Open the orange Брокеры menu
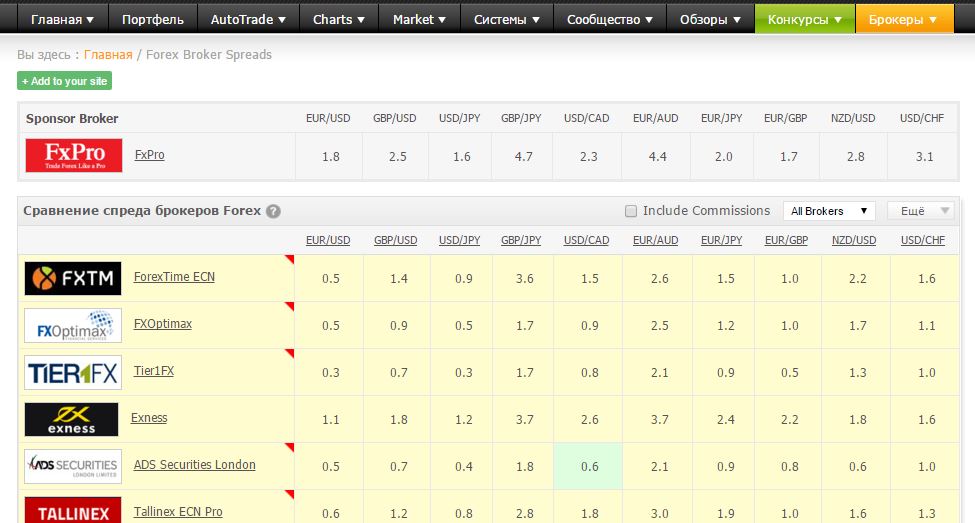 (x=903, y=19)
